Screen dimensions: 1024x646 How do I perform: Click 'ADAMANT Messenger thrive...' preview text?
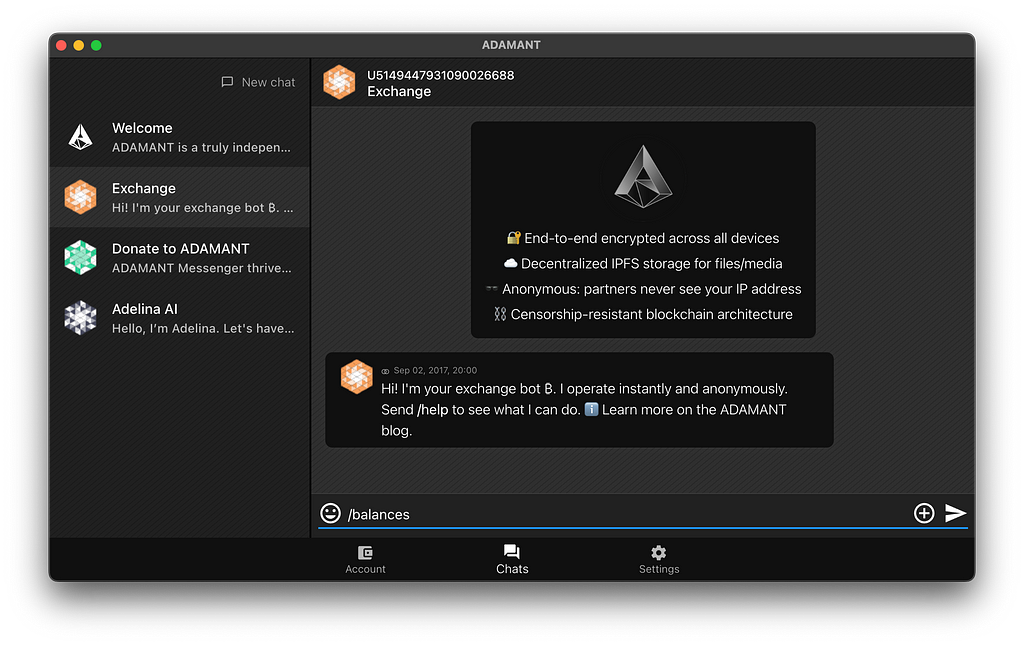tap(202, 268)
